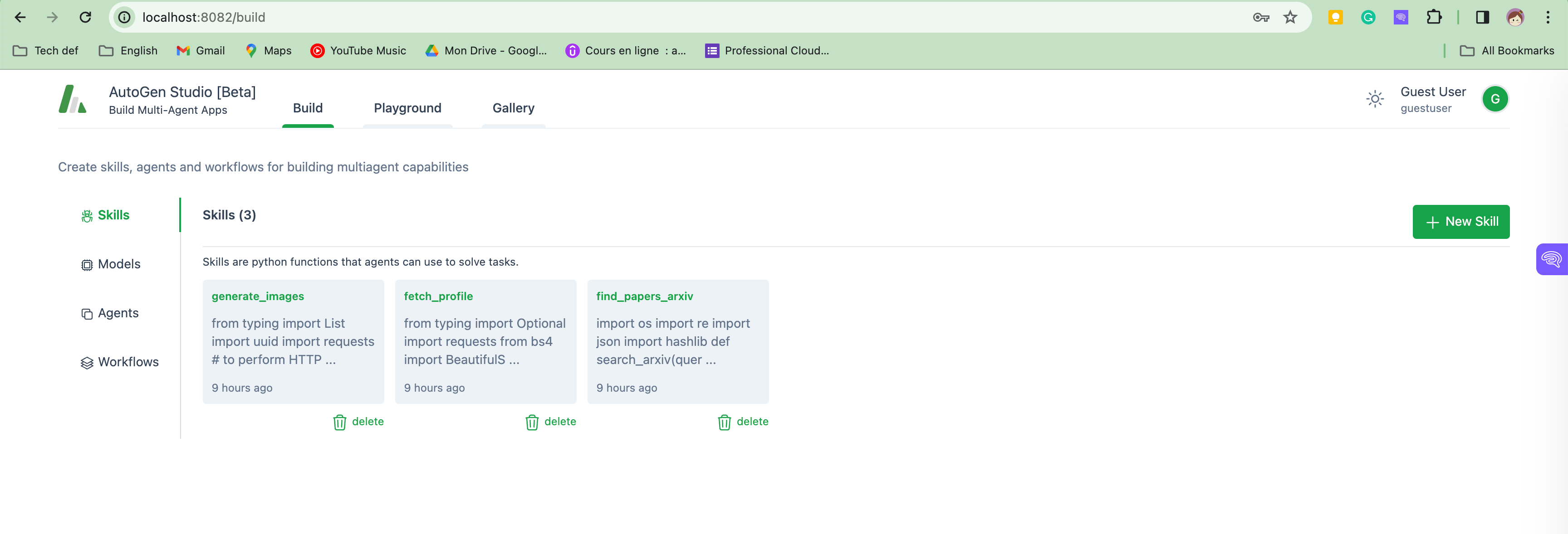This screenshot has width=1568, height=534.
Task: Open the find_papers_arxiv skill card
Action: coord(677,340)
